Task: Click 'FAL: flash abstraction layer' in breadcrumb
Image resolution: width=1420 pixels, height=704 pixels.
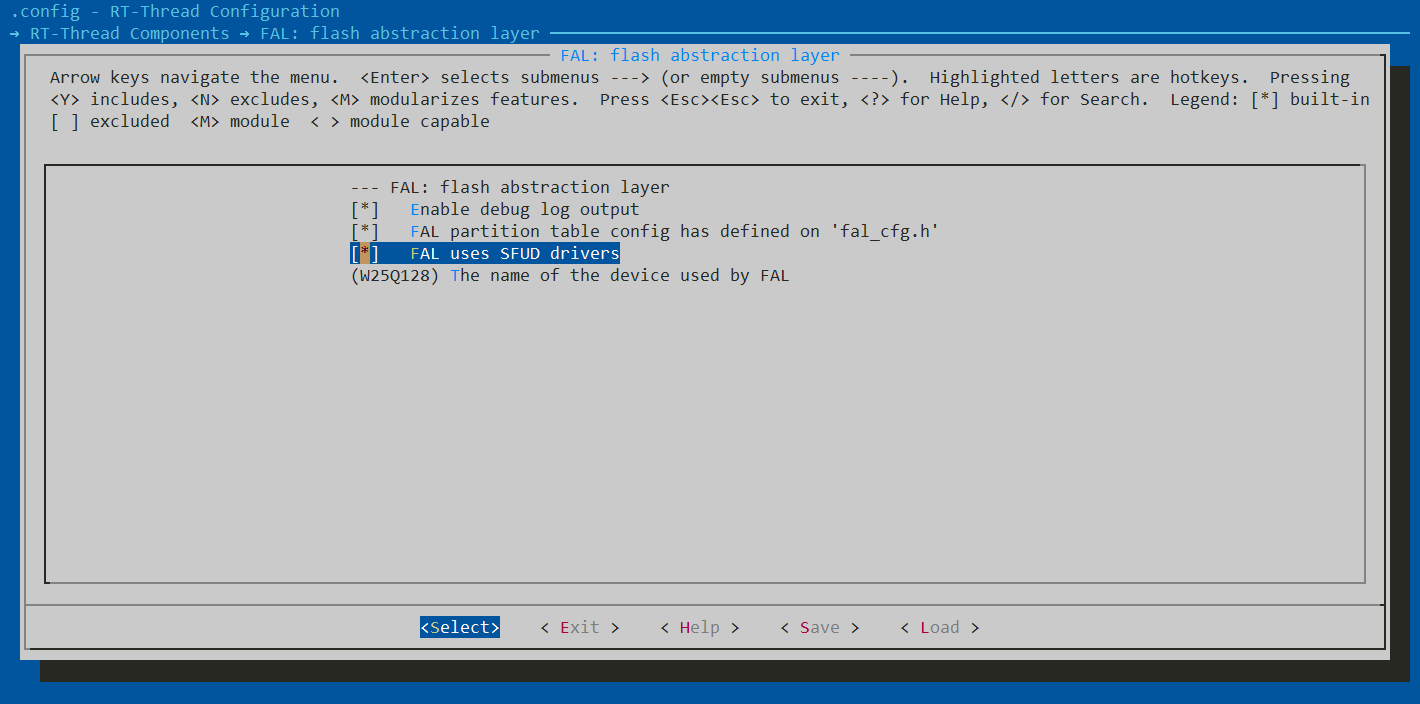Action: (x=400, y=33)
